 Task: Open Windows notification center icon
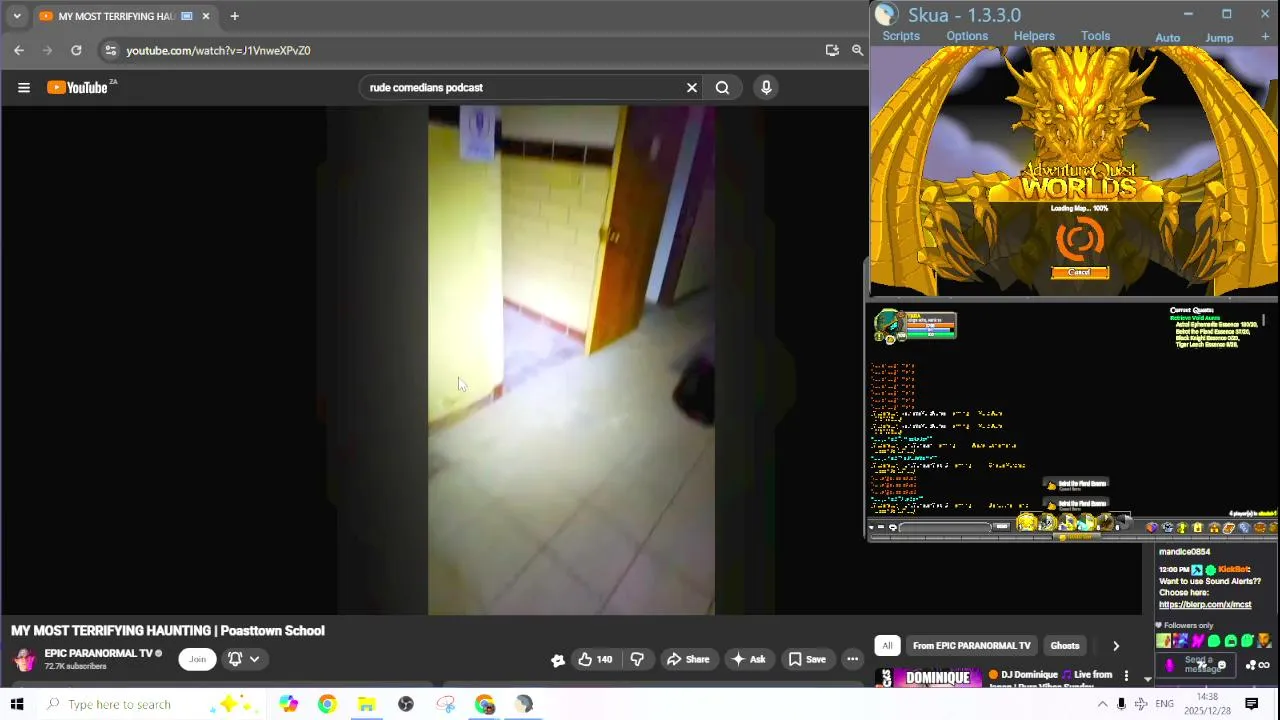tap(1252, 704)
